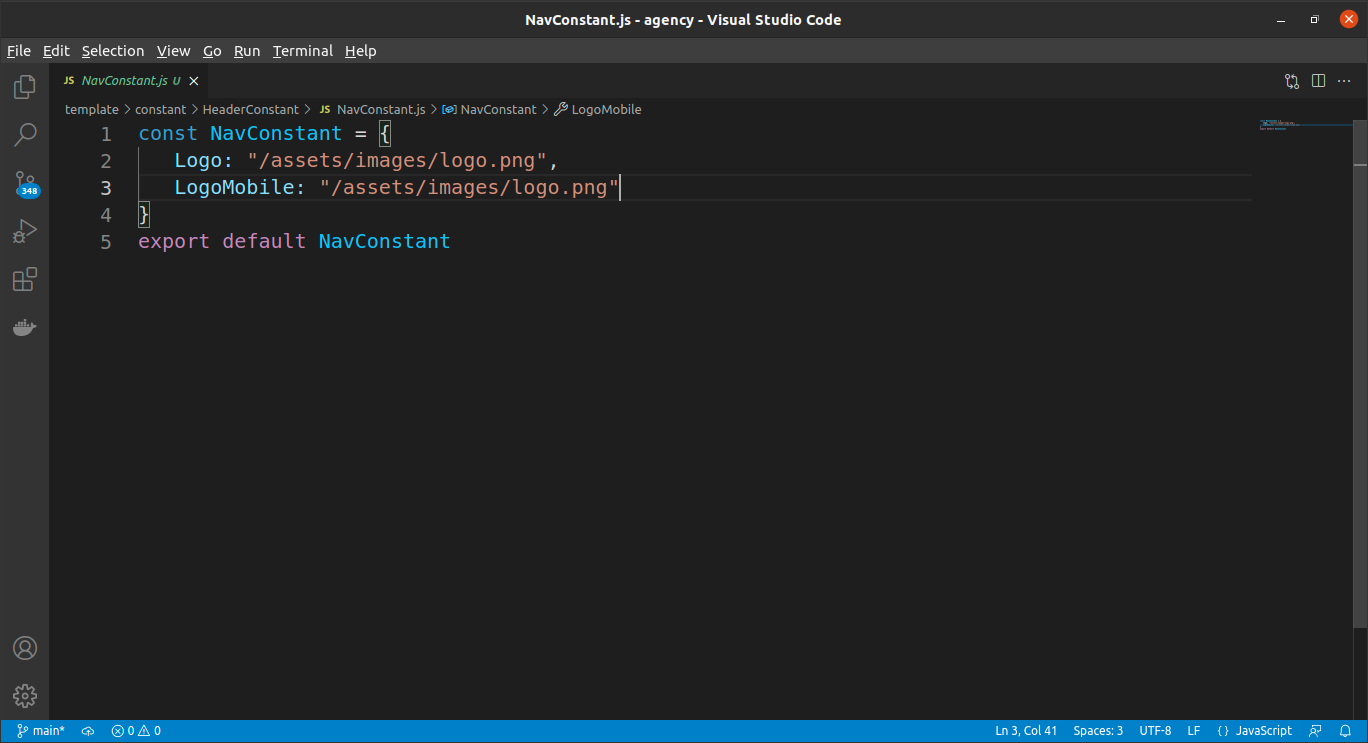
Task: Click line number 1 in the gutter
Action: [x=106, y=134]
